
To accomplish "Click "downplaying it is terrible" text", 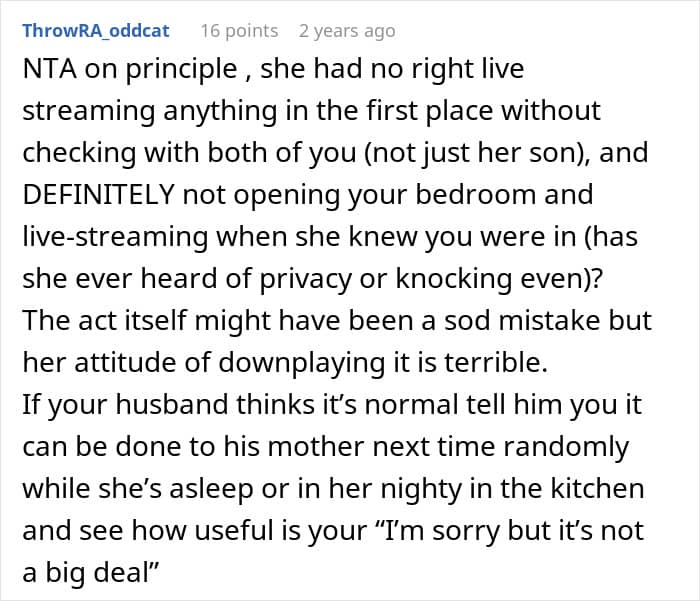I will click(381, 363).
